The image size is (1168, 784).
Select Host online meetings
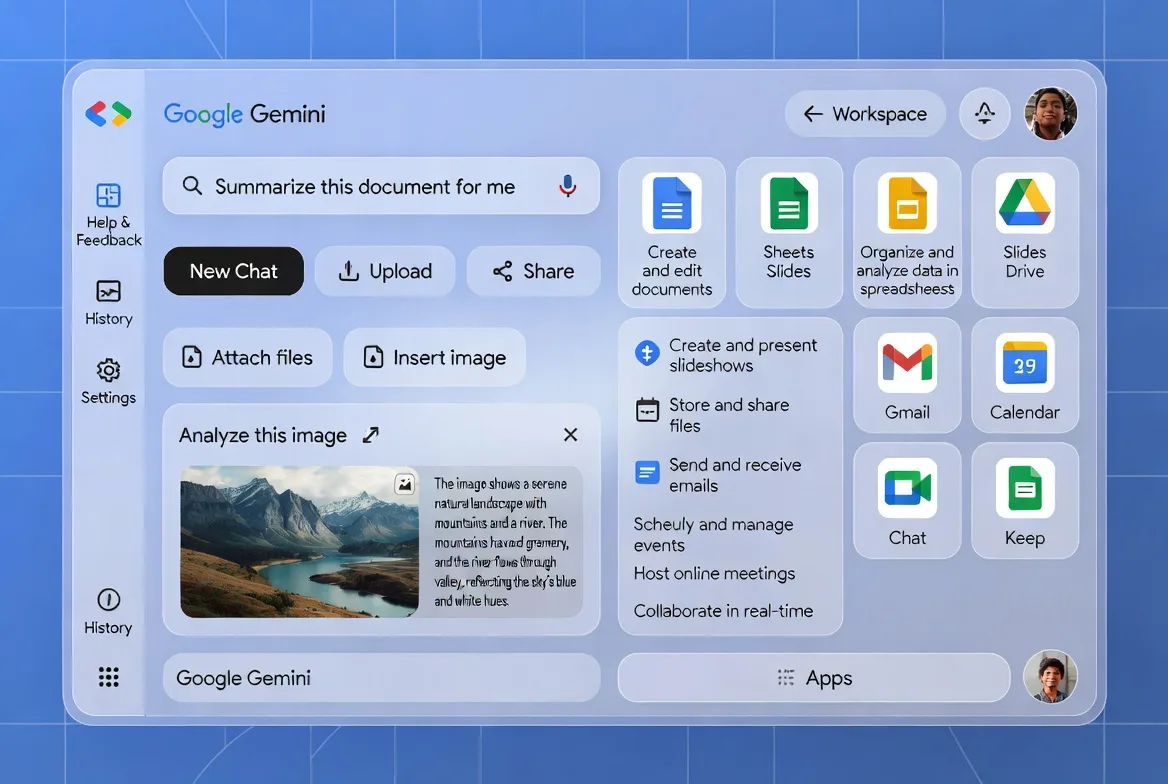[x=714, y=573]
